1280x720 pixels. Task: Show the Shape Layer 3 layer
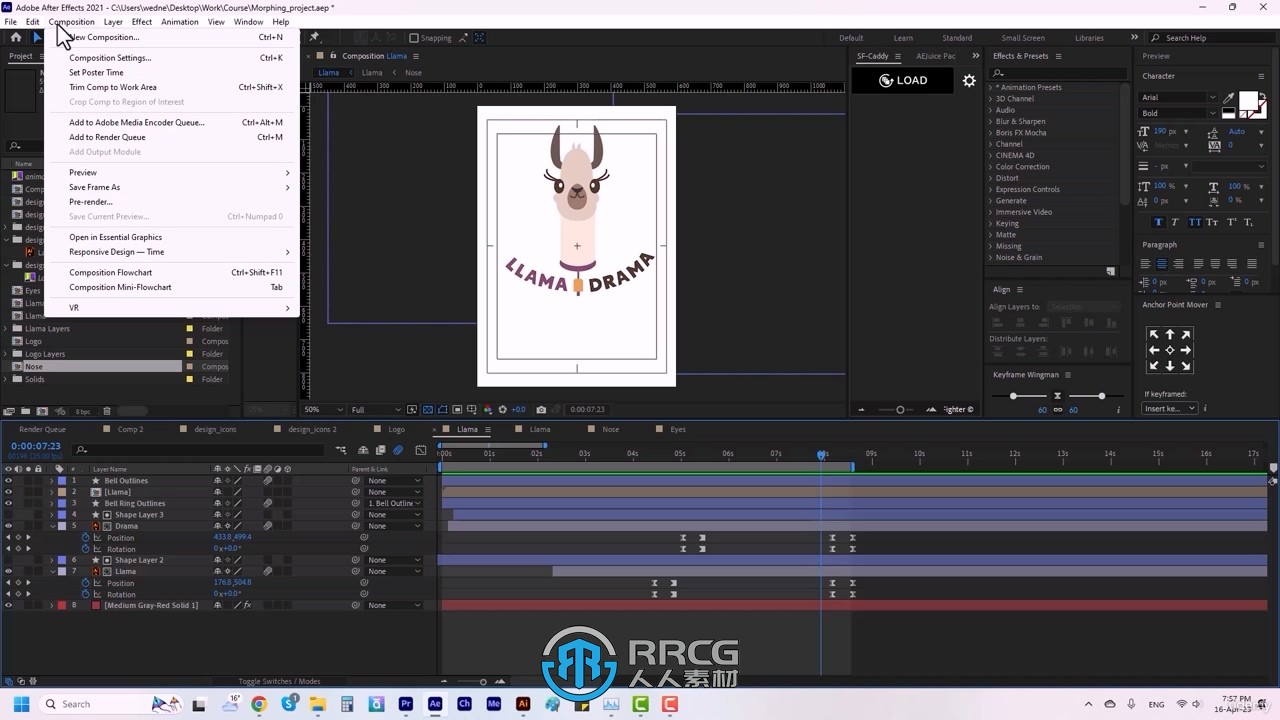(x=9, y=515)
